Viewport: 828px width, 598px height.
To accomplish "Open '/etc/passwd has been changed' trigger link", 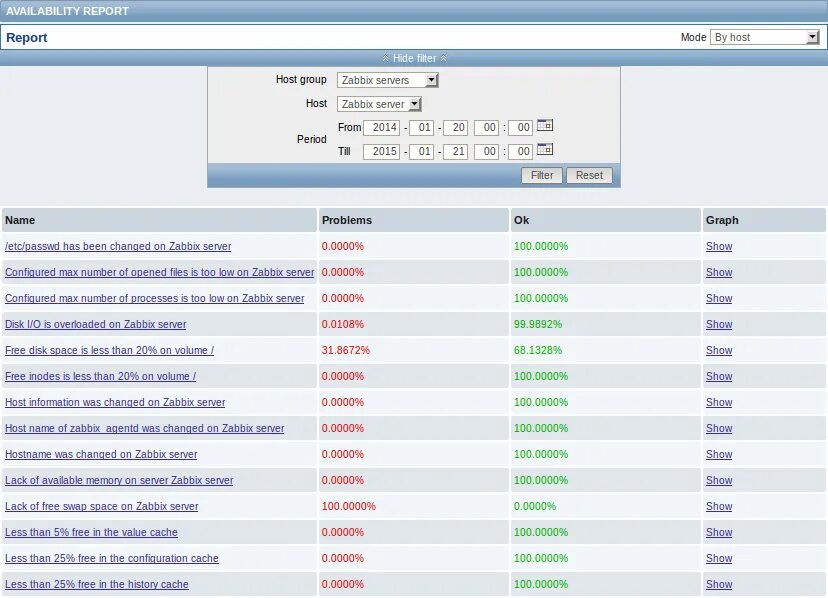I will [118, 246].
